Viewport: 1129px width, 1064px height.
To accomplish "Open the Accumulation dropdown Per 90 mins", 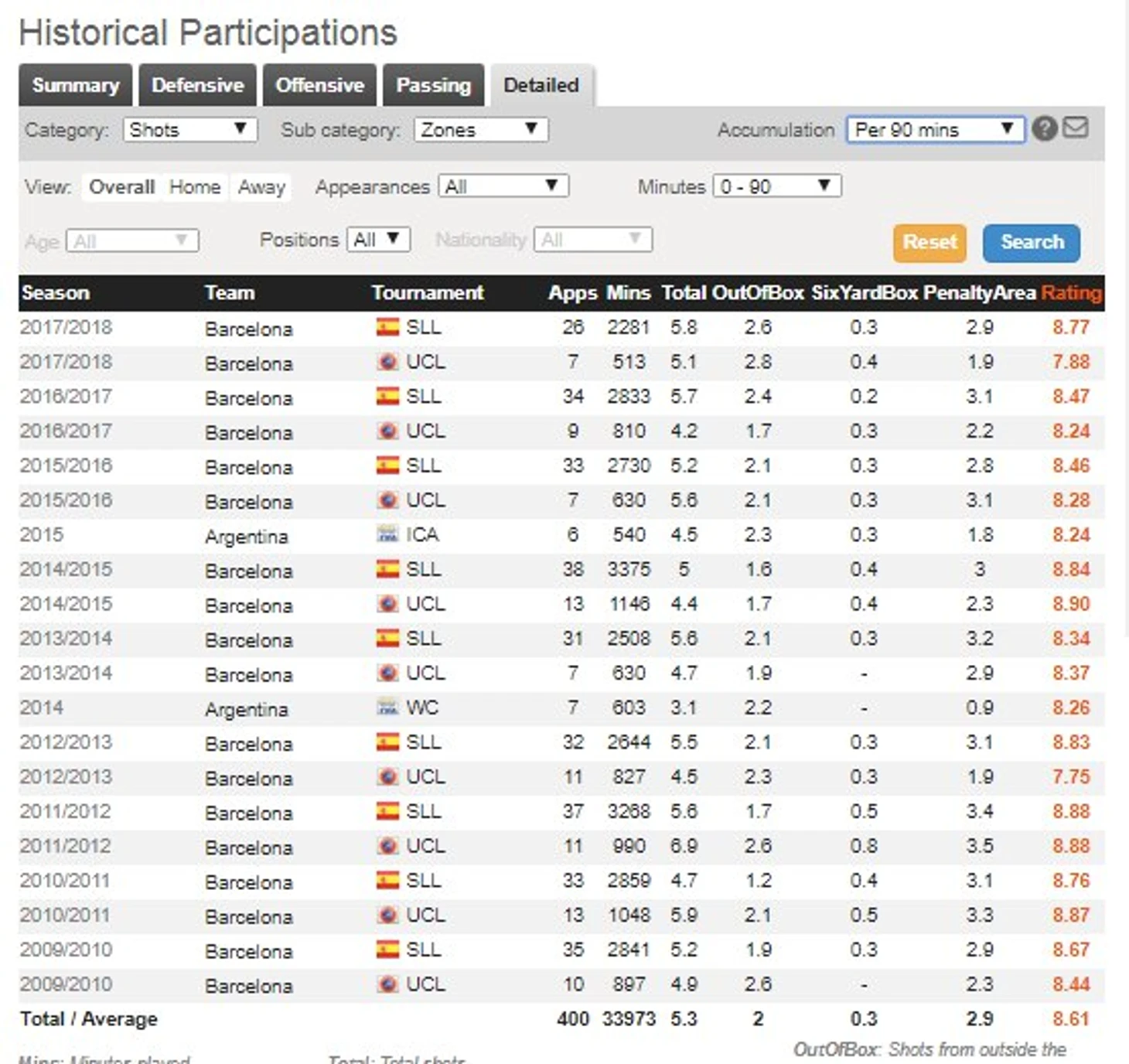I will 936,129.
